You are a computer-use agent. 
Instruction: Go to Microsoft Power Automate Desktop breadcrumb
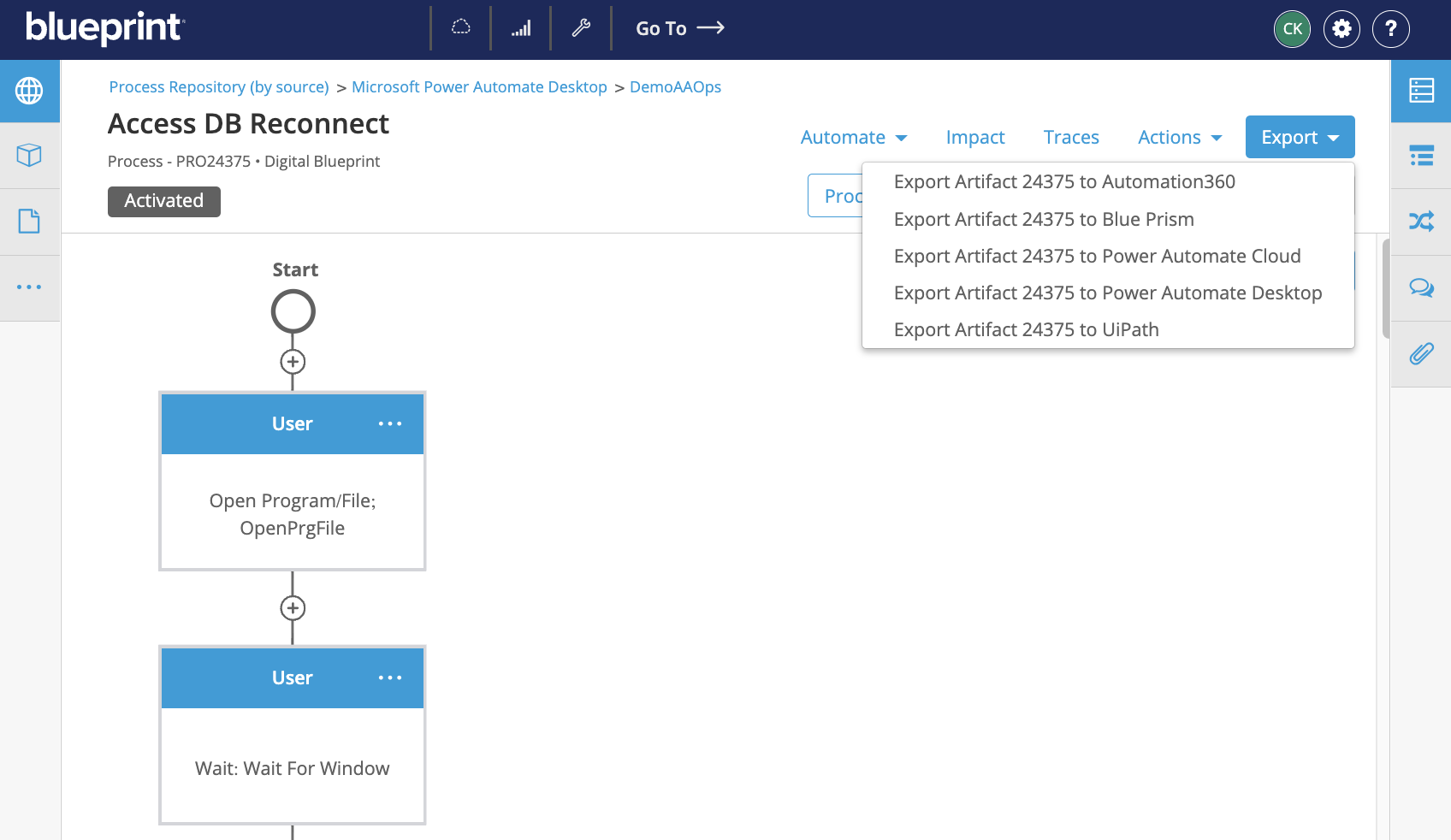point(479,87)
